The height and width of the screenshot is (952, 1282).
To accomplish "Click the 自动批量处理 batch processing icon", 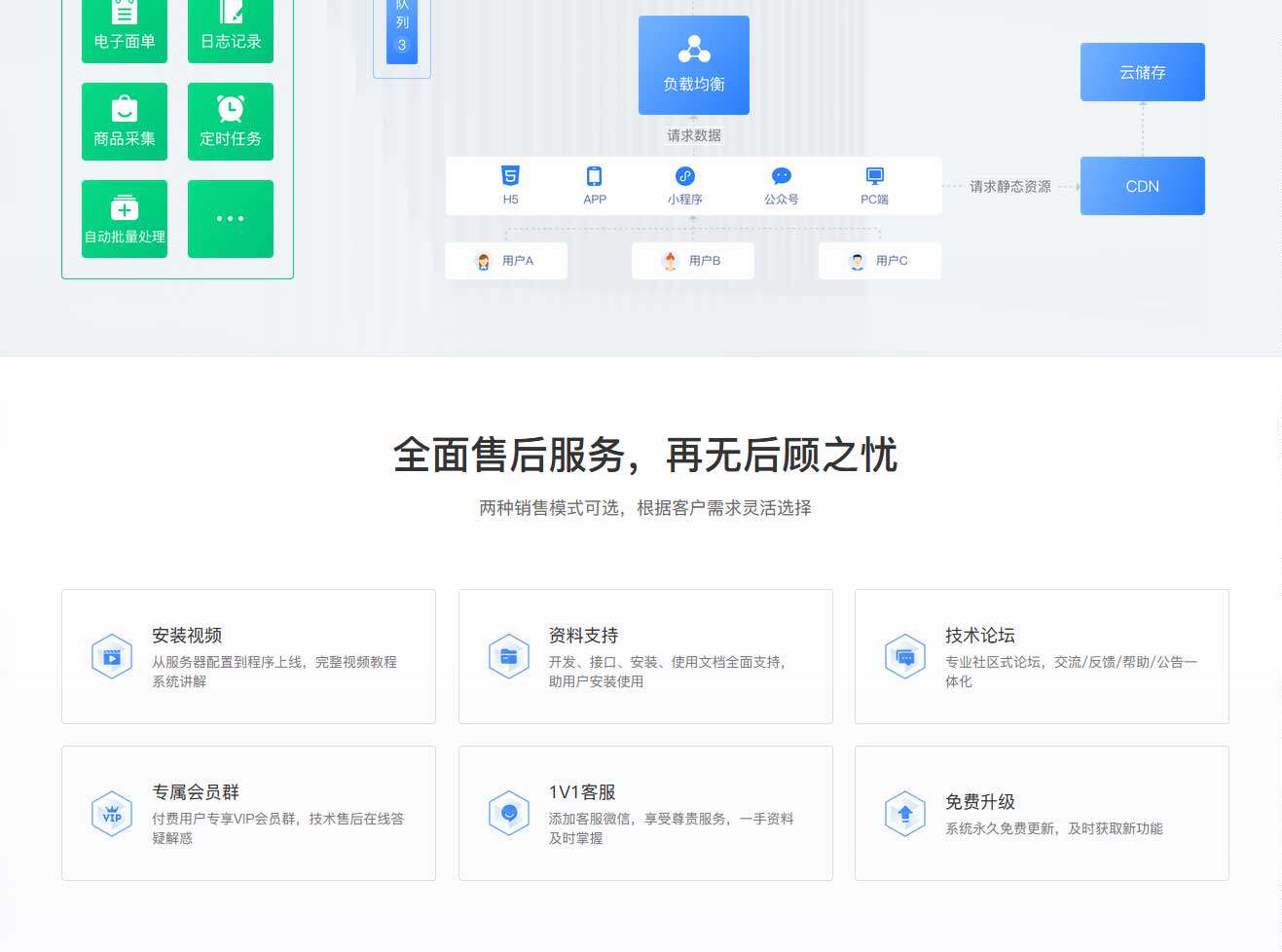I will pos(124,218).
